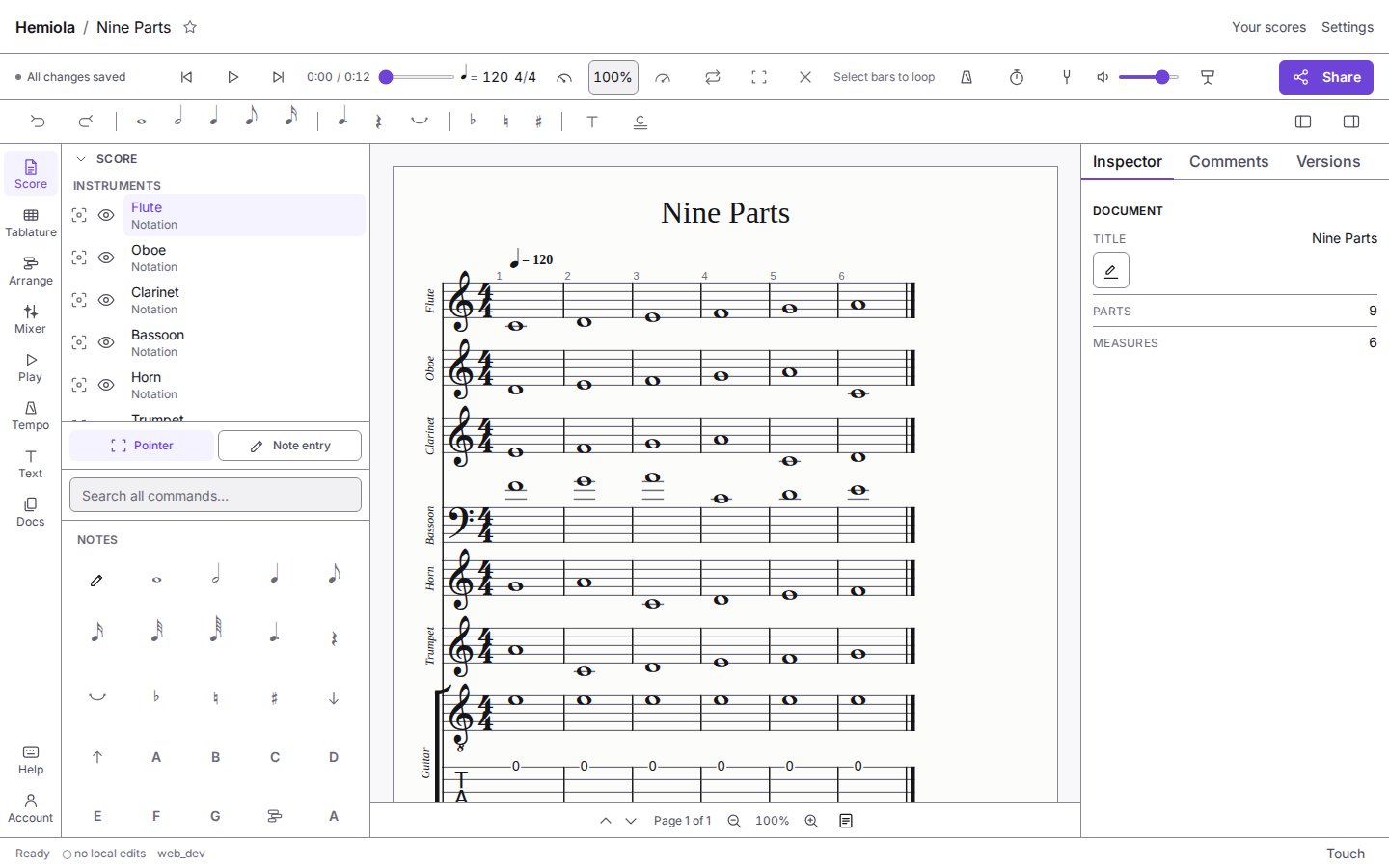Toggle the metronome icon in top bar
The width and height of the screenshot is (1389, 868).
967,77
